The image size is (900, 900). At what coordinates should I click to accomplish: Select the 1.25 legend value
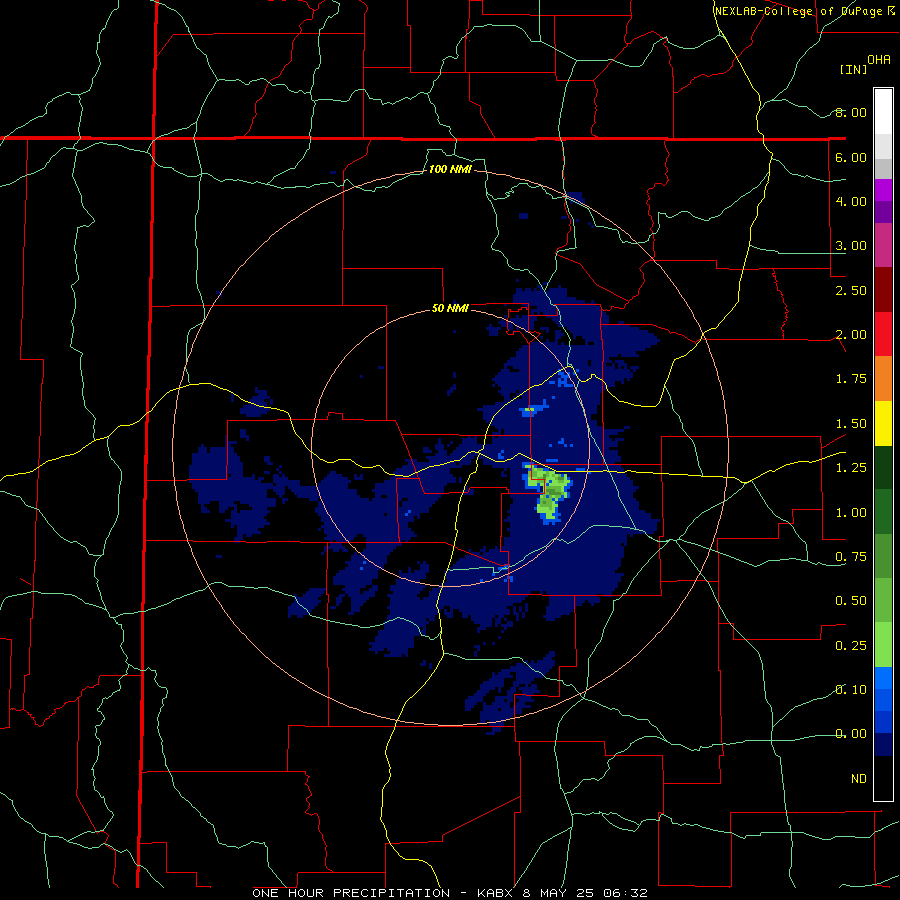tap(851, 468)
